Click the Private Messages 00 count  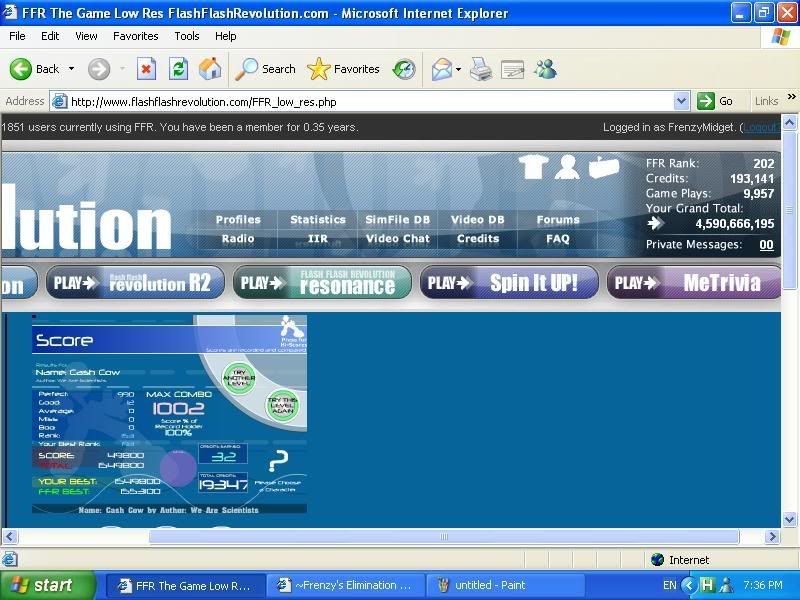coord(766,244)
